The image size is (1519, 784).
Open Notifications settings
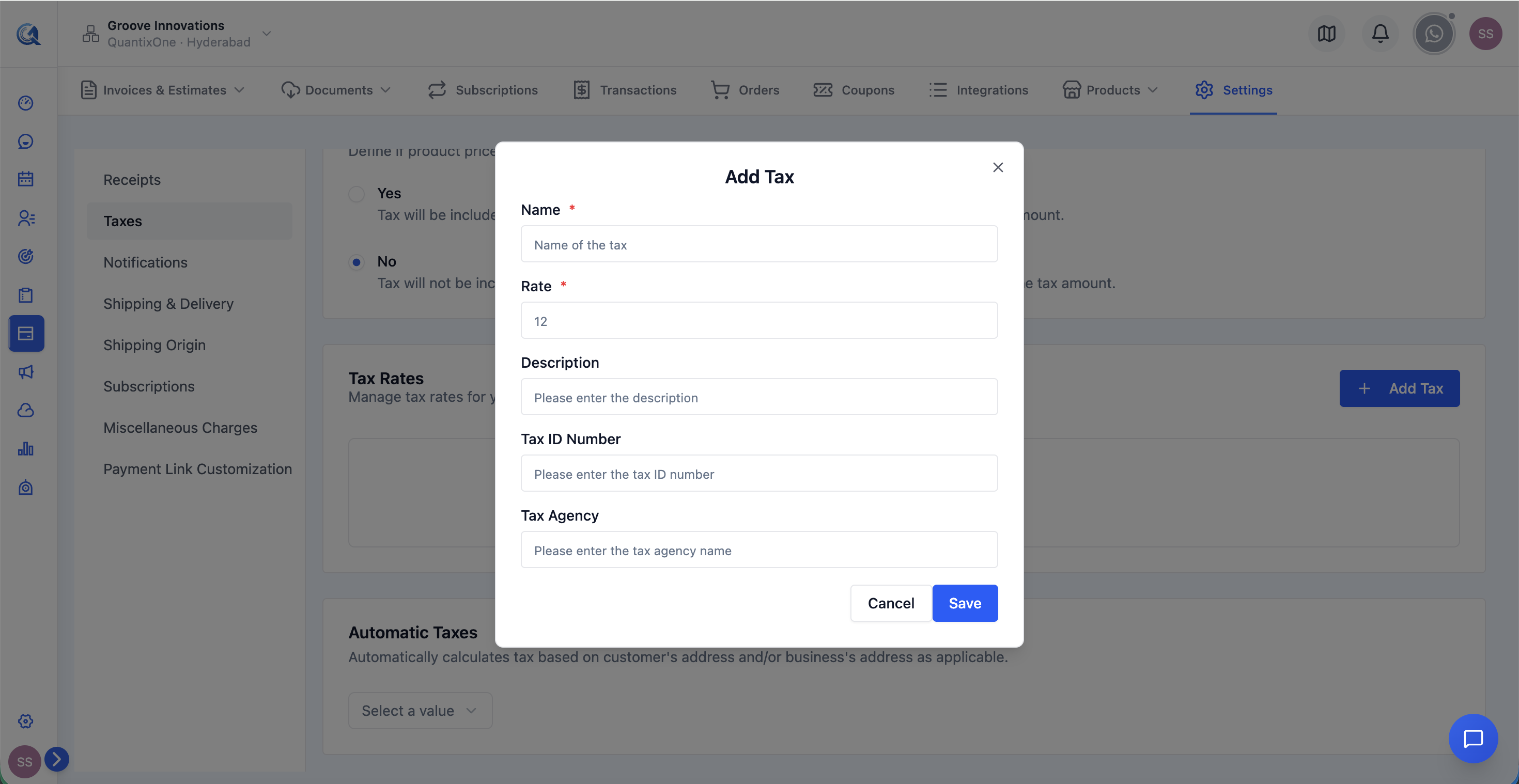point(145,262)
